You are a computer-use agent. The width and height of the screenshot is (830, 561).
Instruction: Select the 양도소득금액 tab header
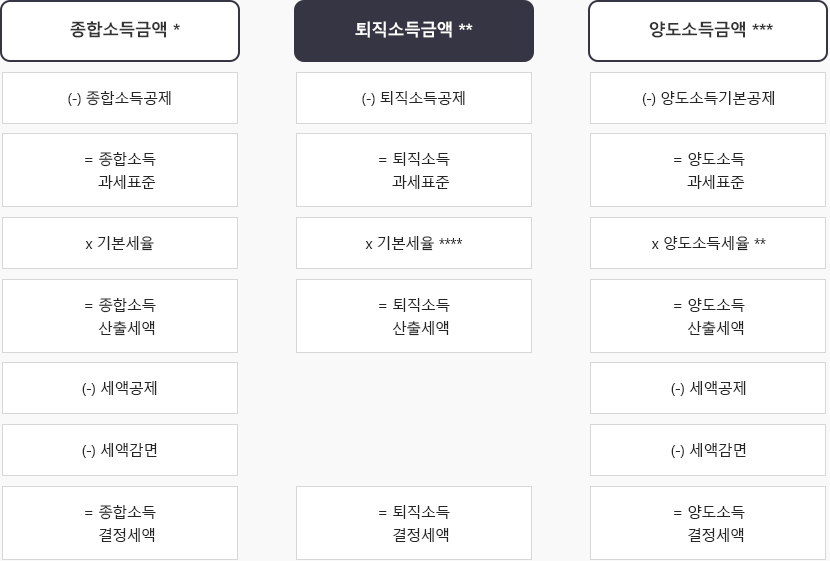tap(708, 31)
